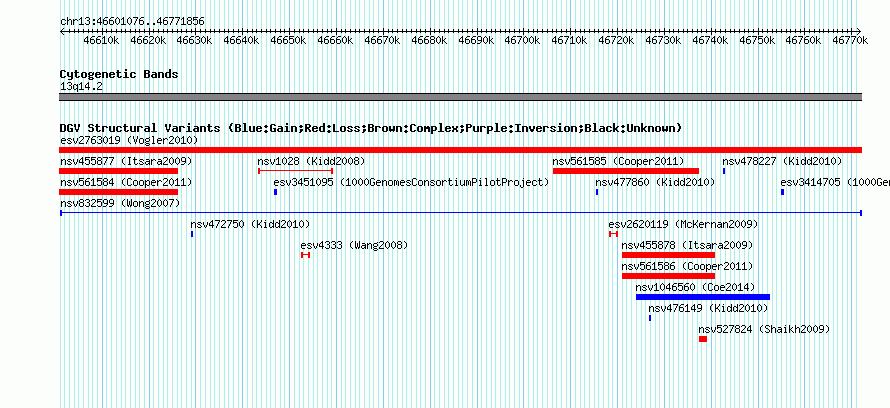Select the esv2763019 red loss bar

(x=460, y=150)
